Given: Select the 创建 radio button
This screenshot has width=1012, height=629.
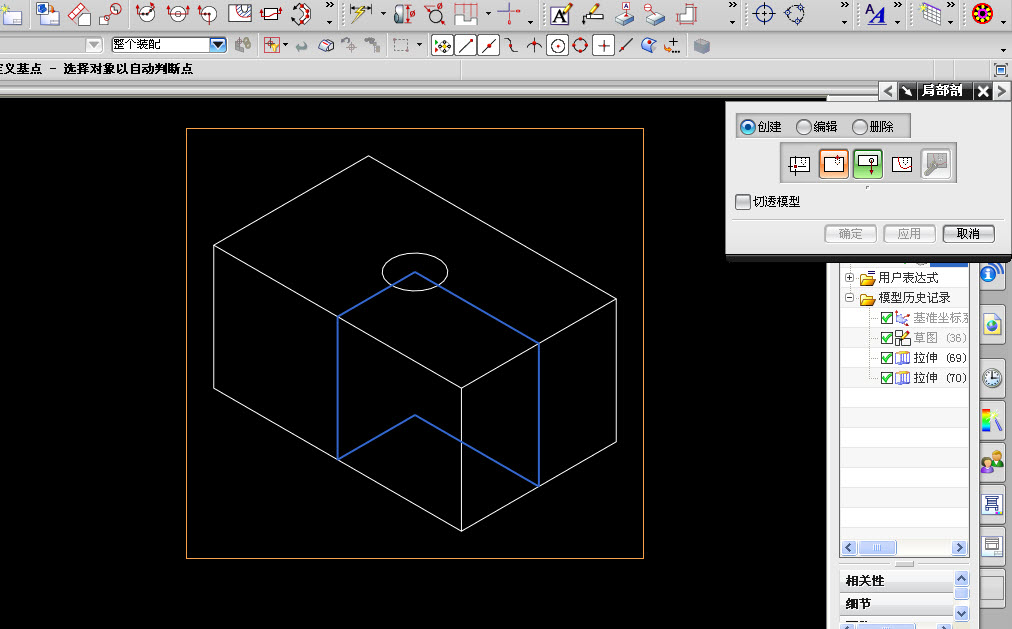Looking at the screenshot, I should point(747,127).
